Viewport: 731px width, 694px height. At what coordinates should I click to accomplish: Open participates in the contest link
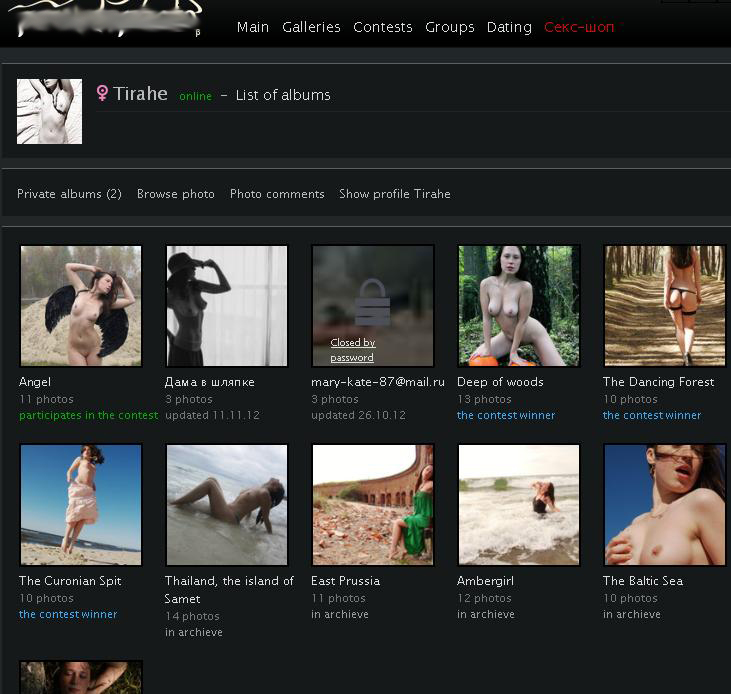pos(89,415)
